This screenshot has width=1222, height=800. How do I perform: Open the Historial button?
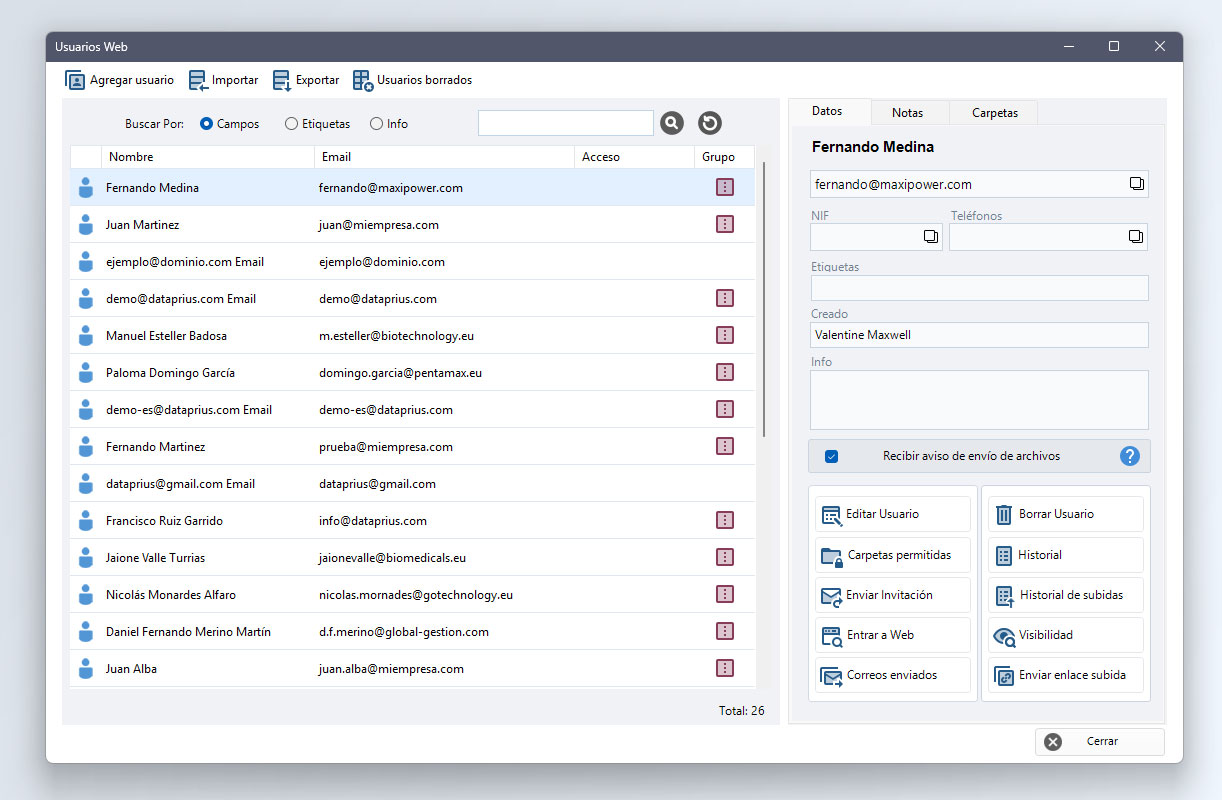(1066, 555)
